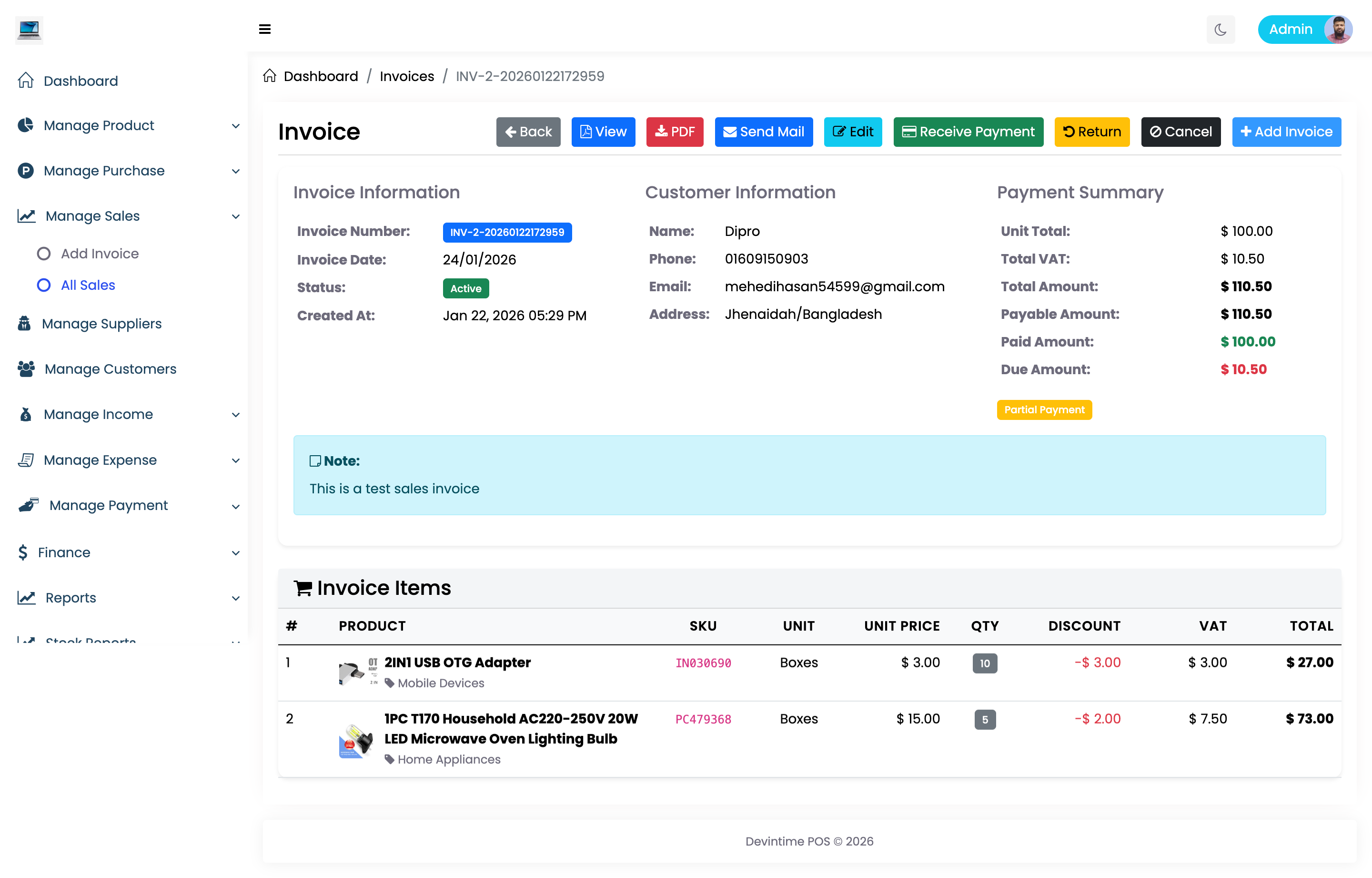This screenshot has height=878, width=1372.
Task: Toggle dark mode with the moon icon
Action: 1221,29
